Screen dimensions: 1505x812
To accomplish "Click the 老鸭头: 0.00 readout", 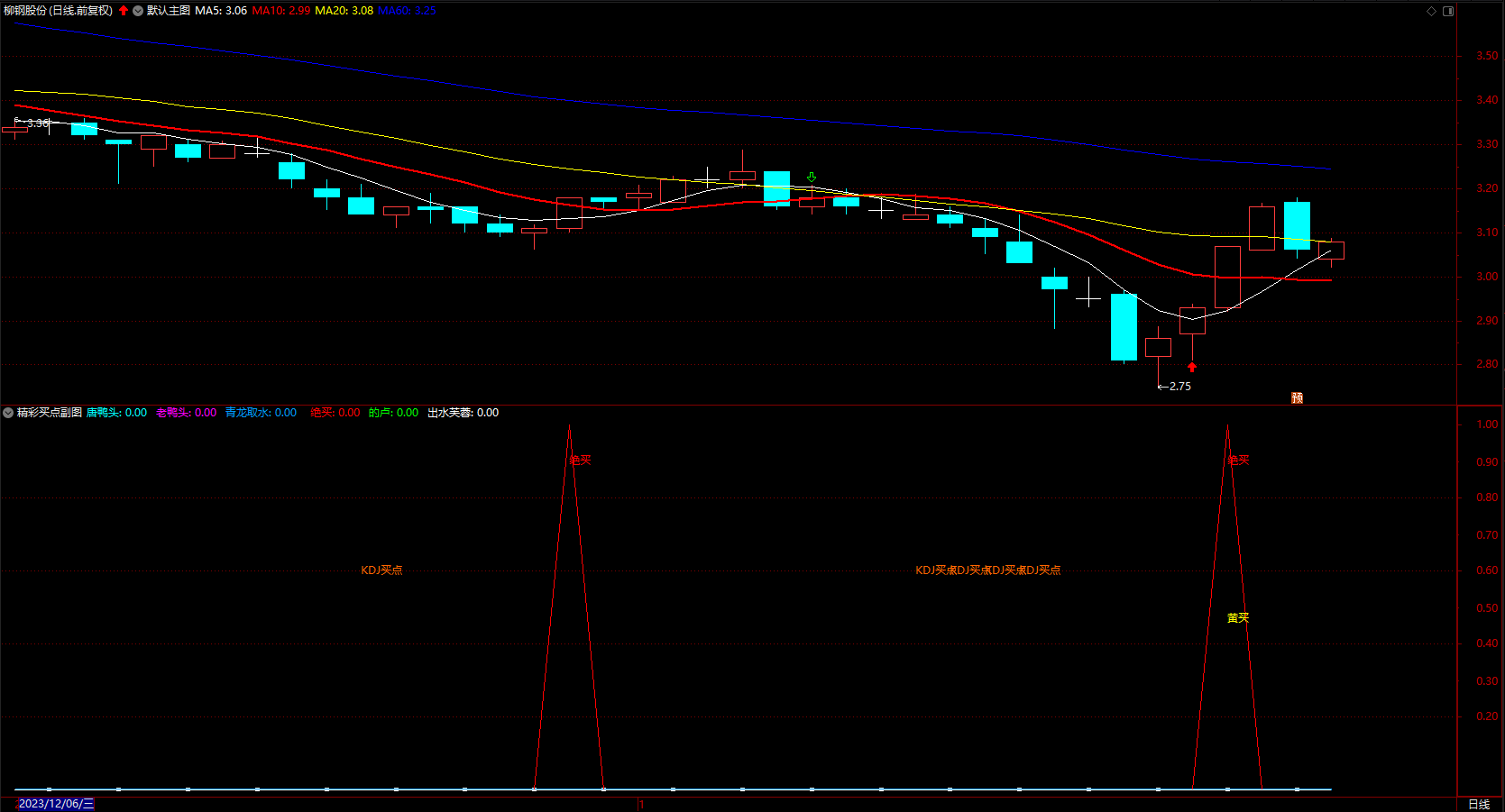I will [x=187, y=413].
